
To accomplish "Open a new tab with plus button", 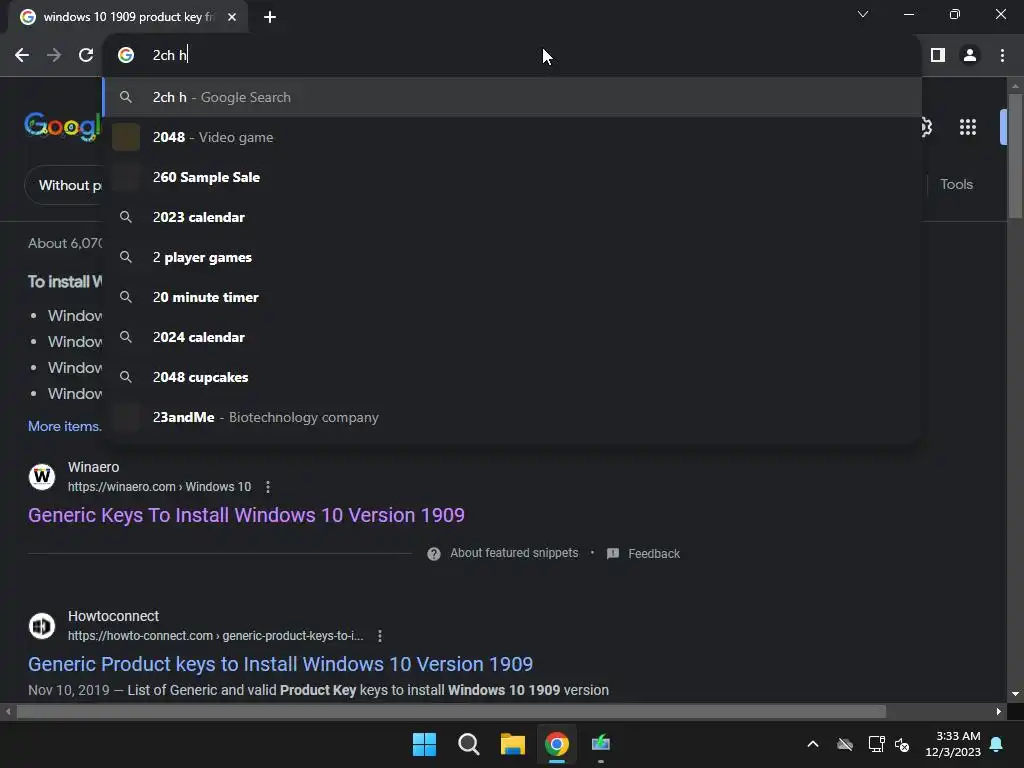I will (270, 17).
